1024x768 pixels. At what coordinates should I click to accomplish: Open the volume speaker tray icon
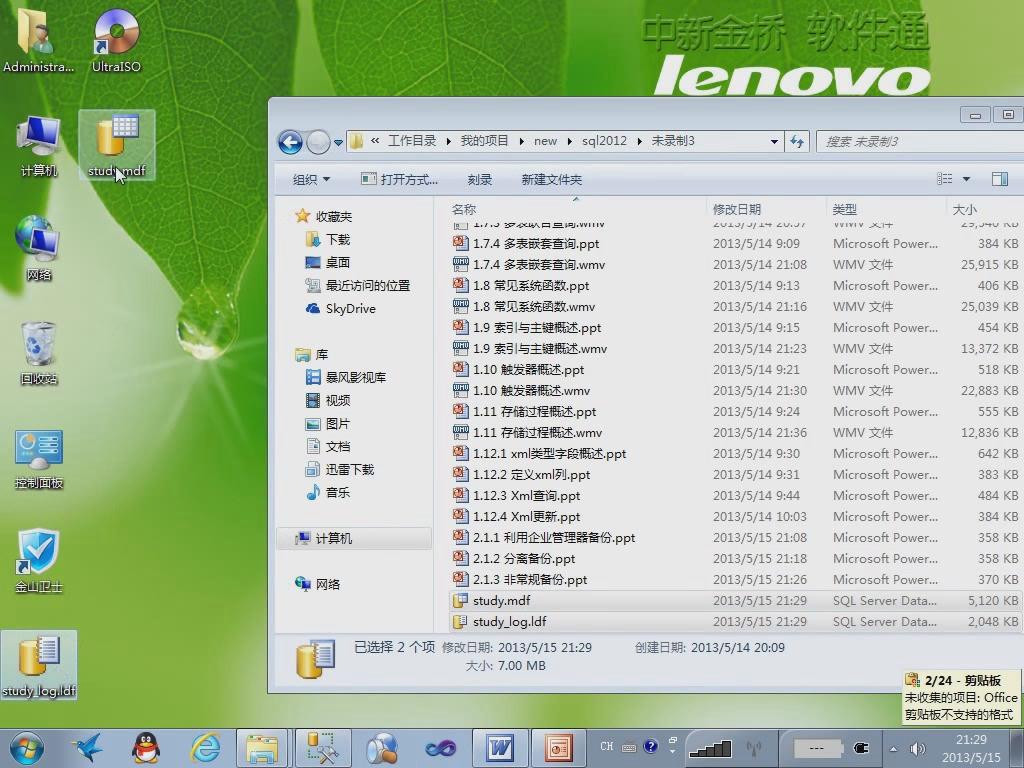tap(918, 748)
